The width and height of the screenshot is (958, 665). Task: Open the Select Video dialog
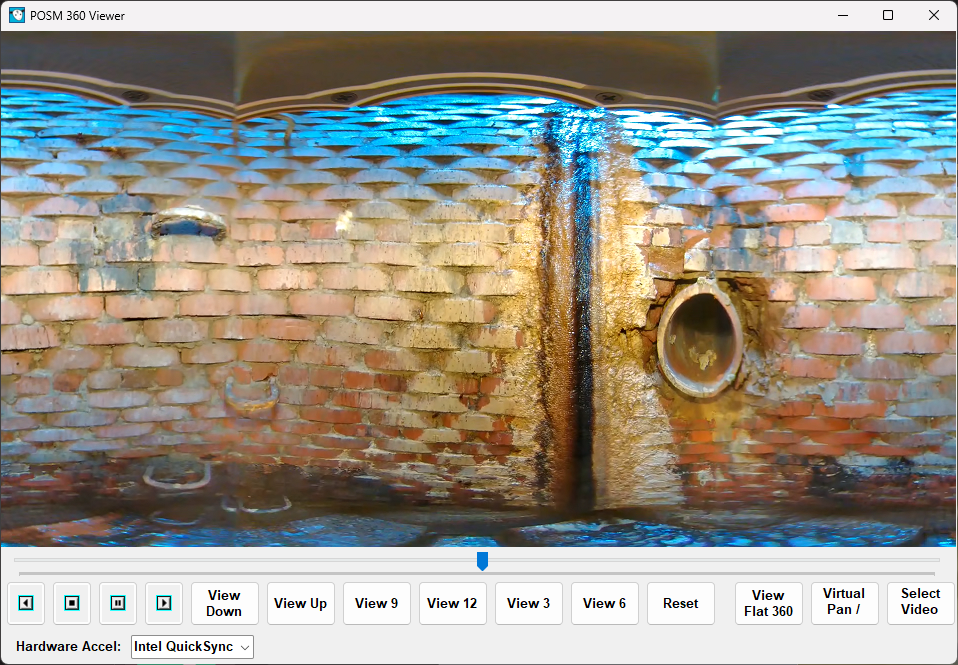(920, 603)
